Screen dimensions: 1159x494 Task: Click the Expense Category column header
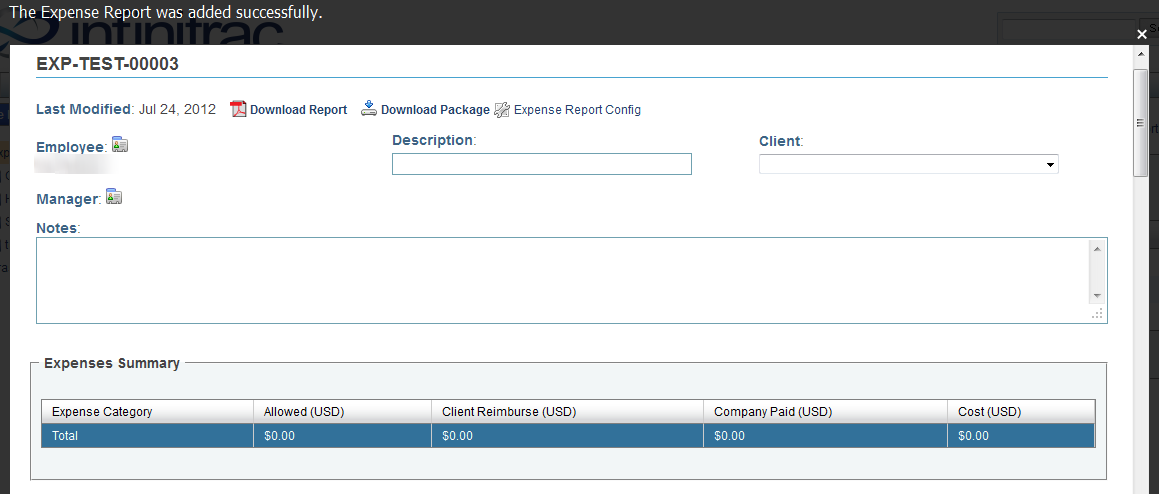[147, 412]
